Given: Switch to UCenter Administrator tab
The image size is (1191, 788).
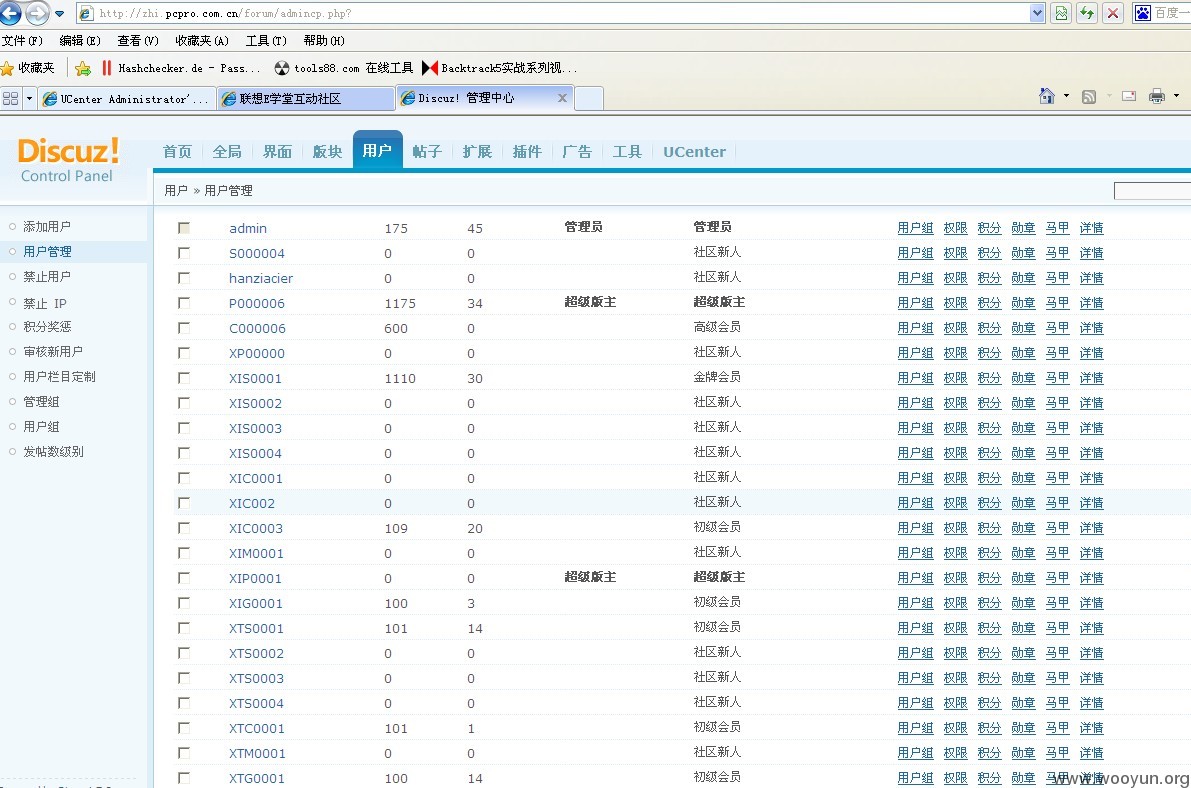Looking at the screenshot, I should point(126,99).
